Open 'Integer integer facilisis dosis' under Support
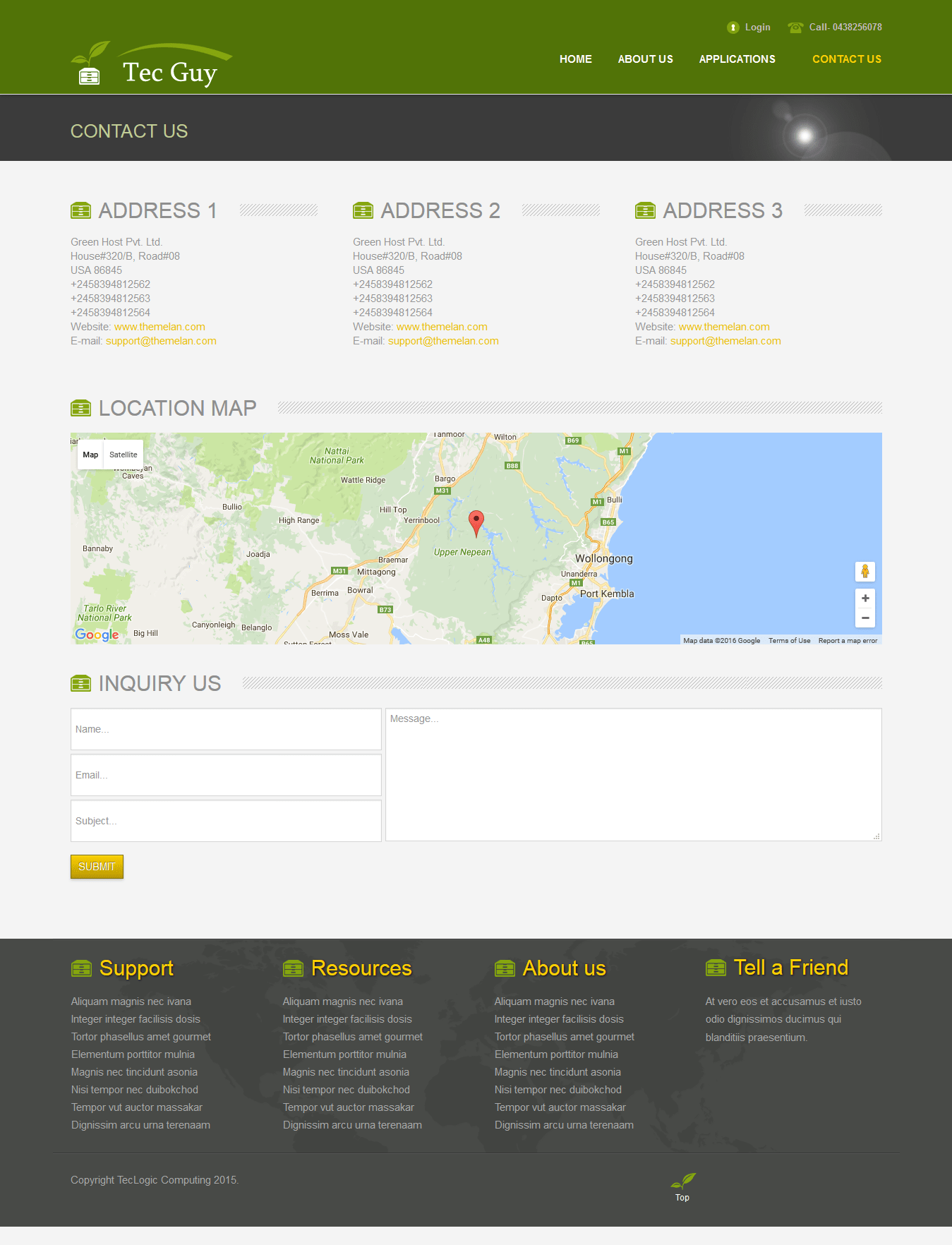 coord(135,1019)
